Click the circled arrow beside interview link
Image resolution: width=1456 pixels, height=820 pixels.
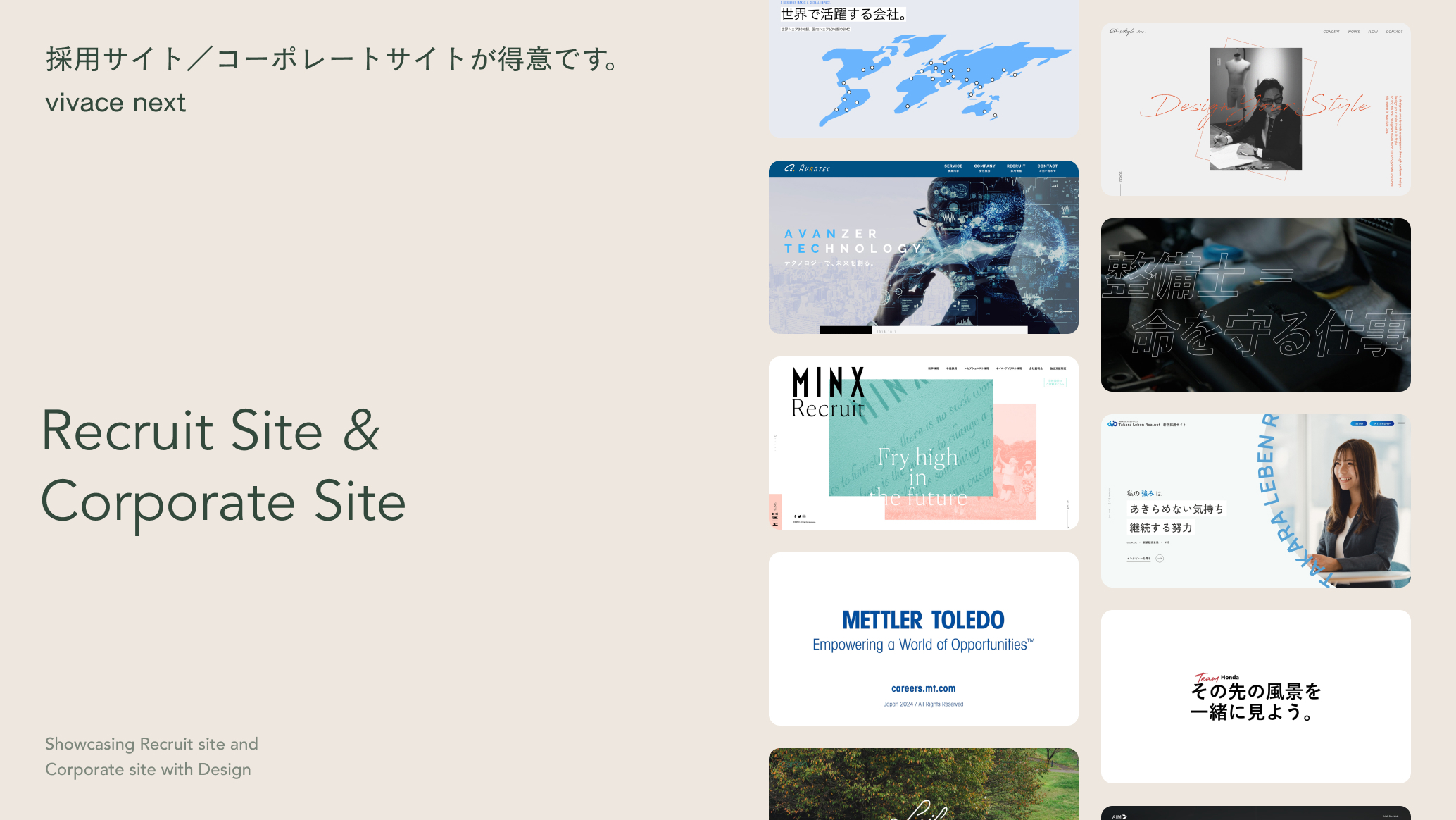[x=1160, y=559]
